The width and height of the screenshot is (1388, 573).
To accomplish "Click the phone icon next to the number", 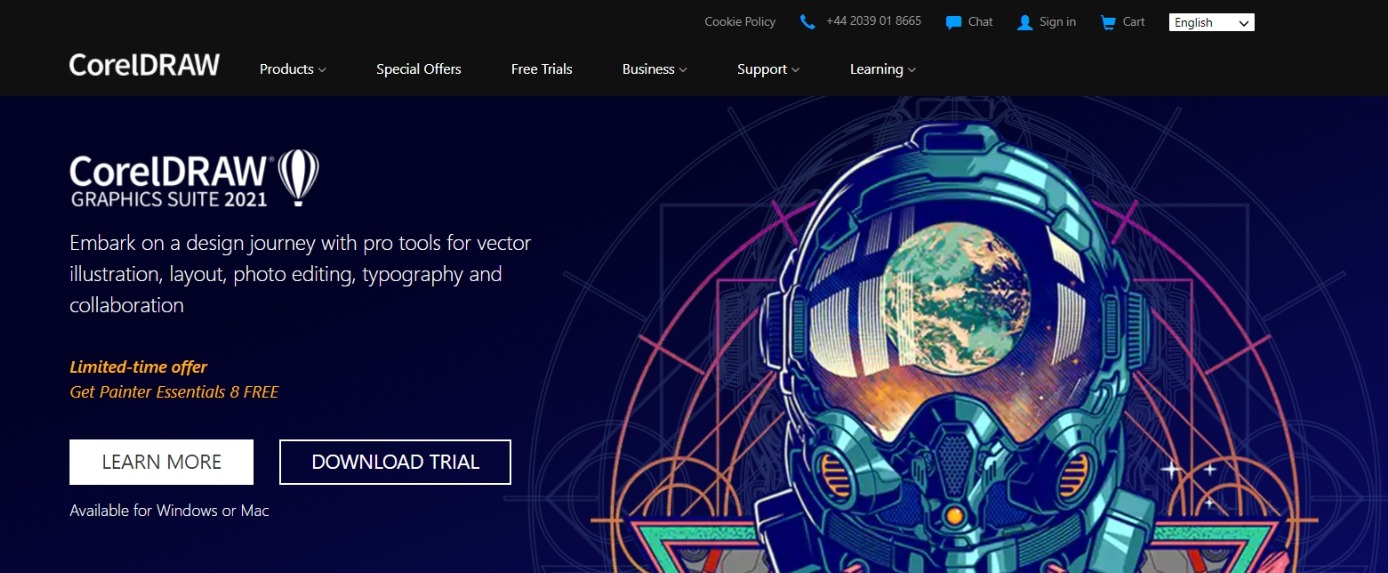I will (808, 22).
